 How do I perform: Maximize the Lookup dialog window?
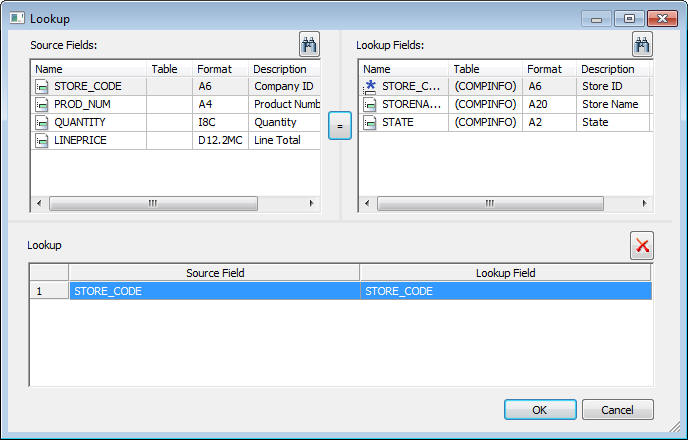(x=629, y=18)
